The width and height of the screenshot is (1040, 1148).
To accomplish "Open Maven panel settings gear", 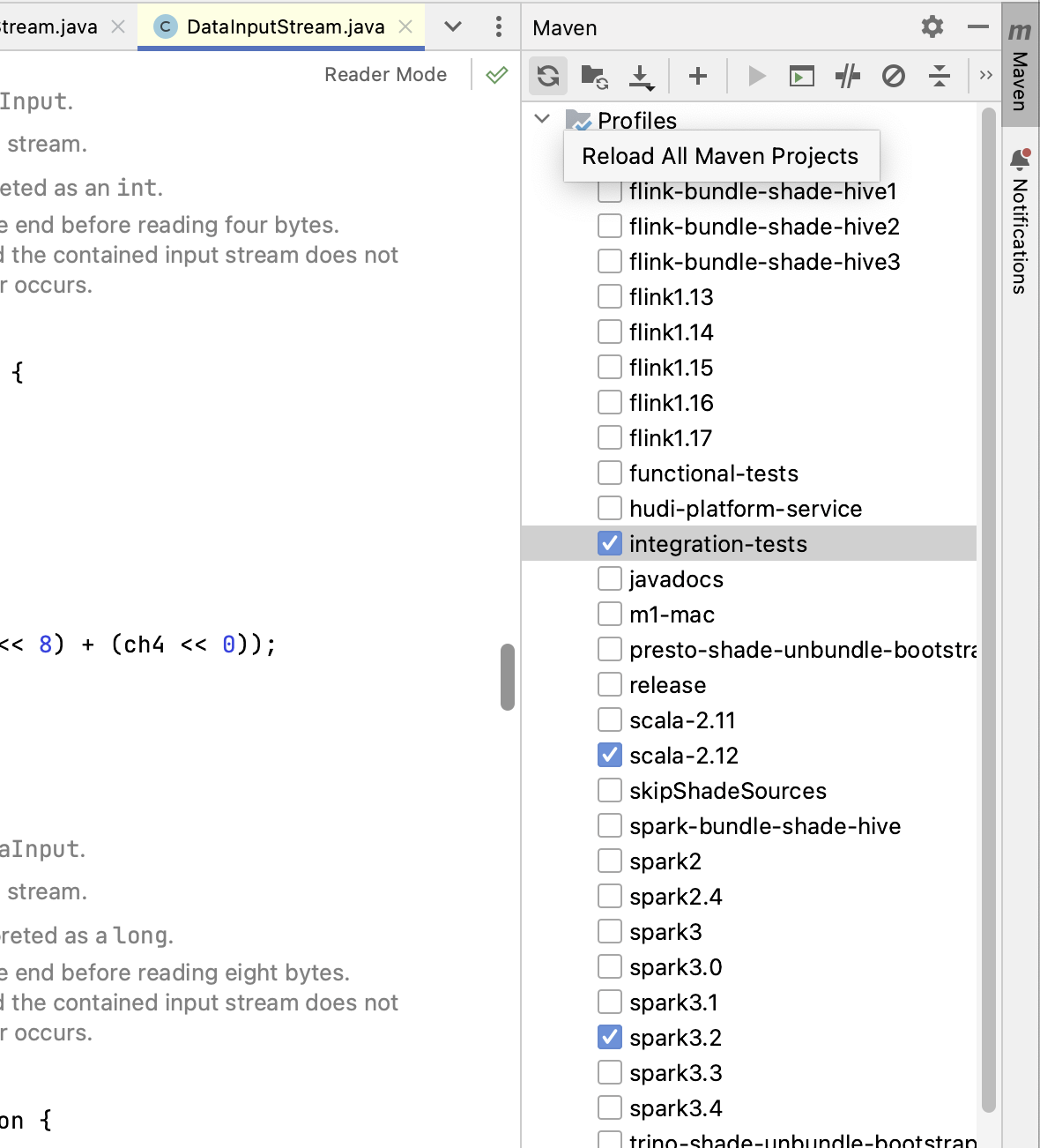I will 932,27.
